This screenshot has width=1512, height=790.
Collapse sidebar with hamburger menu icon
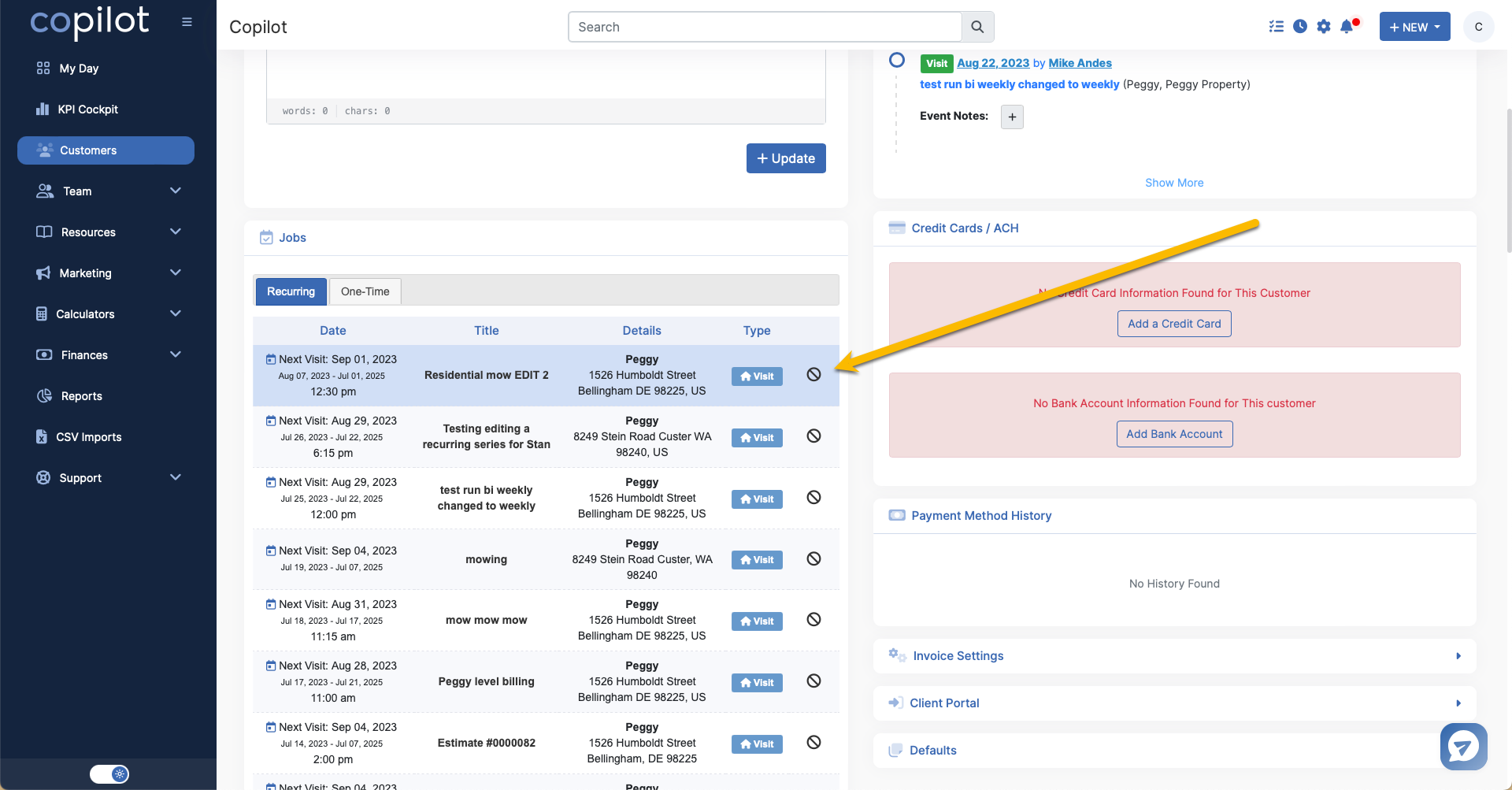click(x=187, y=22)
